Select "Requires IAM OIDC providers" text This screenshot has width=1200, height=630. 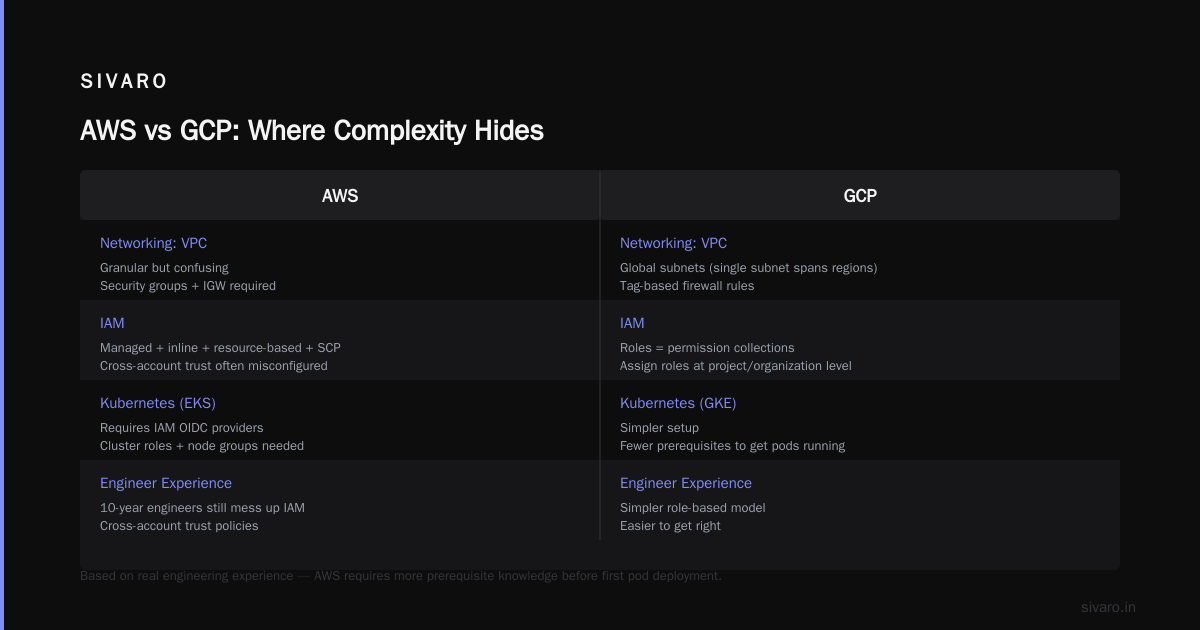[x=182, y=428]
